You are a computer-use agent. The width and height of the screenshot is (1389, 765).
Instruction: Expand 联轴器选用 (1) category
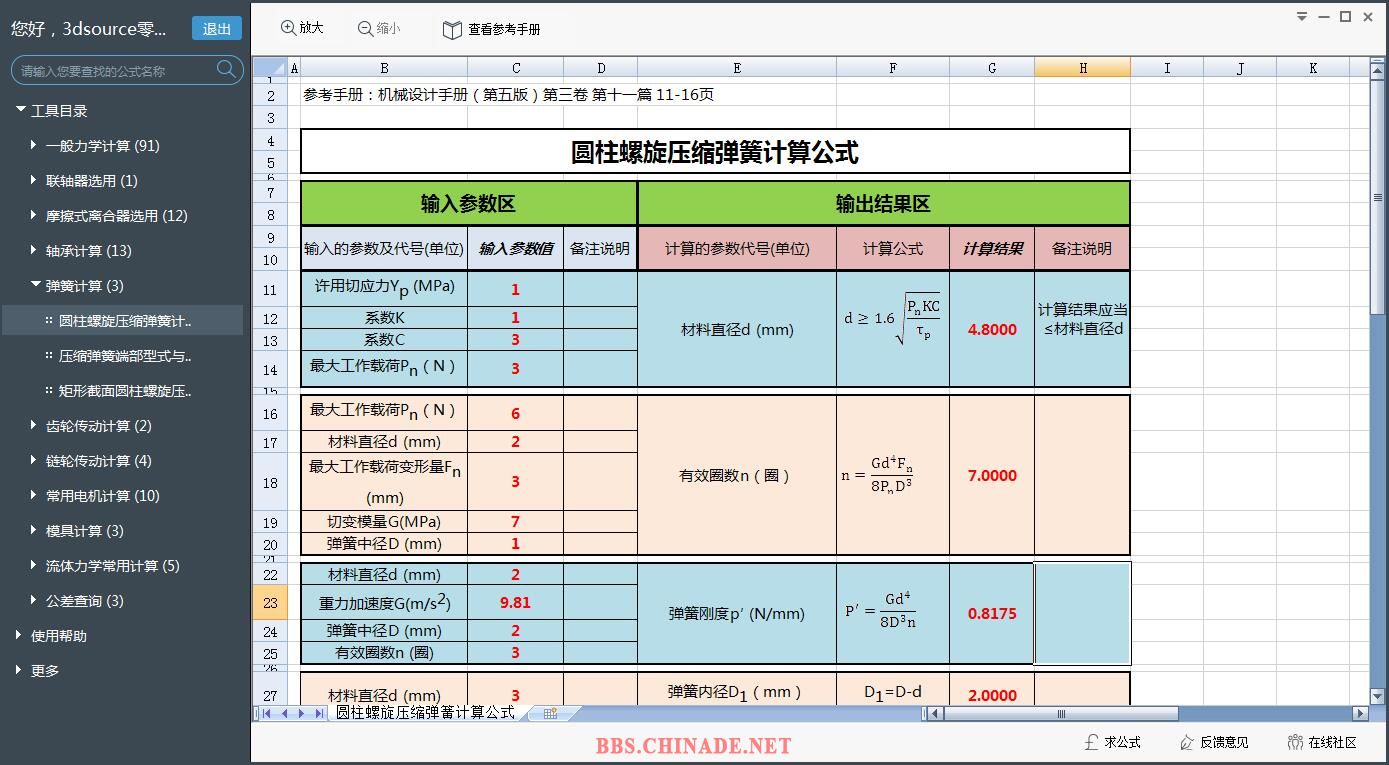click(35, 180)
